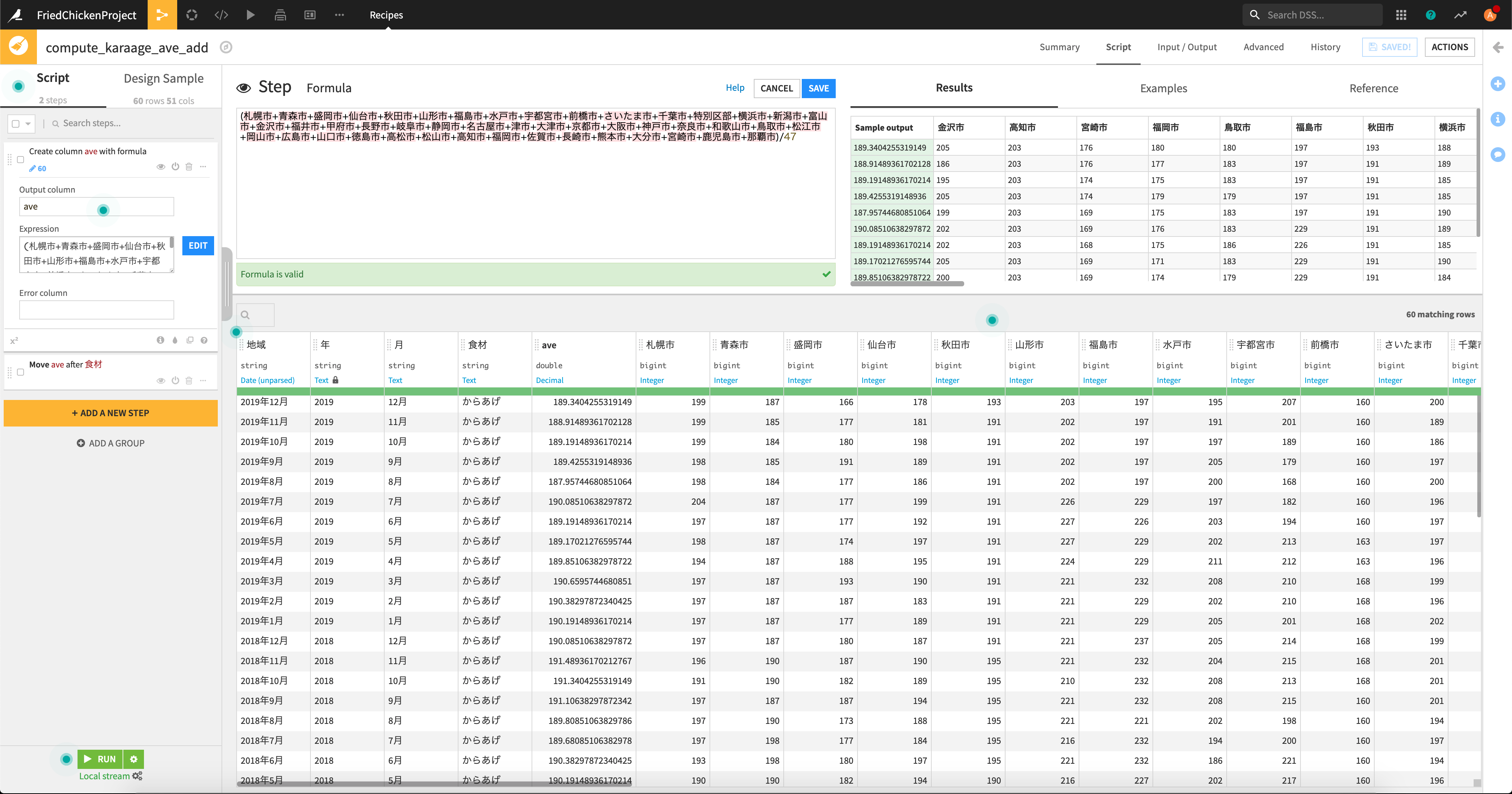Click the blue SAVE formula button
1512x794 pixels.
(x=818, y=88)
